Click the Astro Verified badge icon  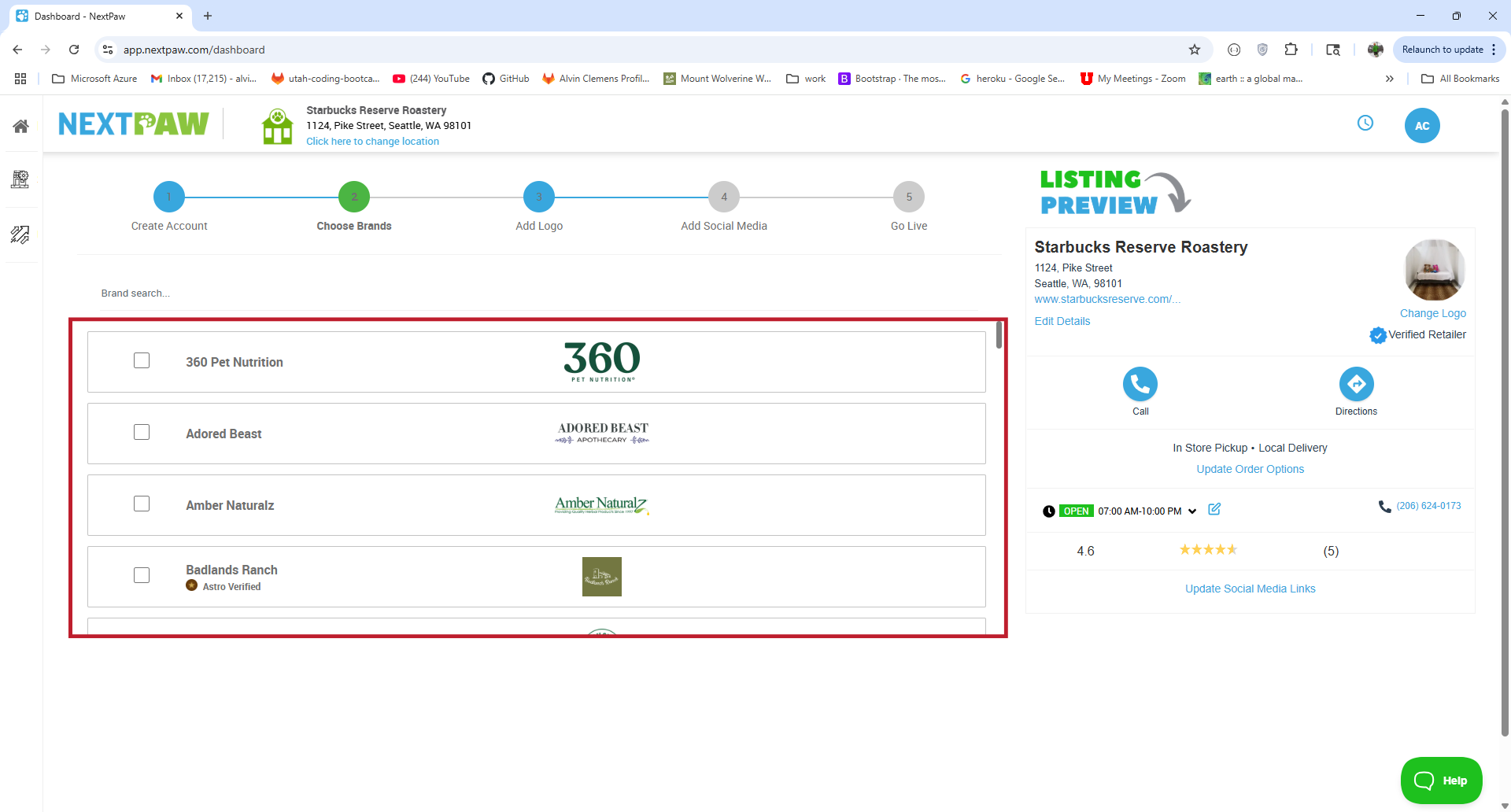coord(191,585)
